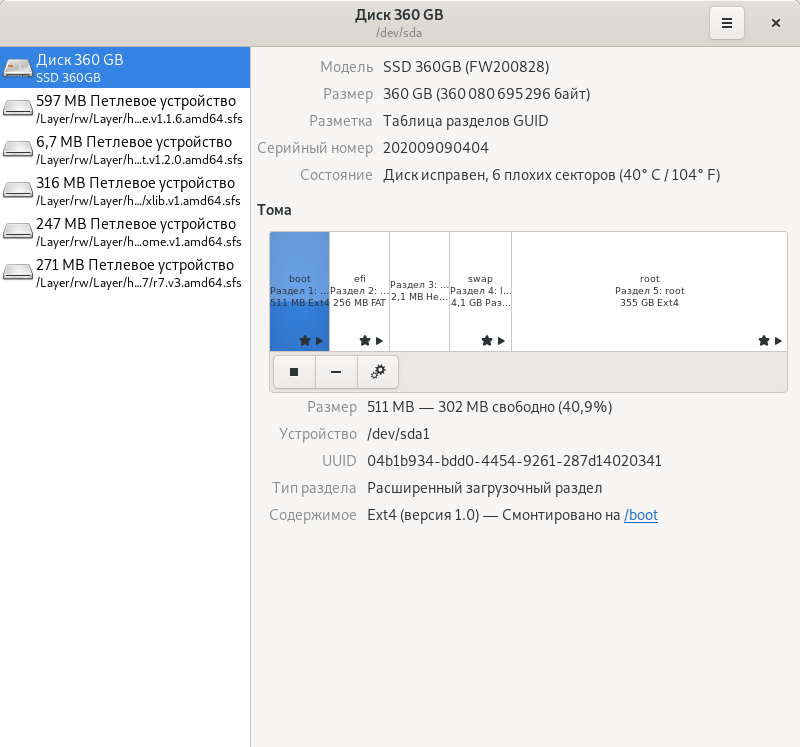800x747 pixels.
Task: Click the star icon on boot partition
Action: point(305,341)
